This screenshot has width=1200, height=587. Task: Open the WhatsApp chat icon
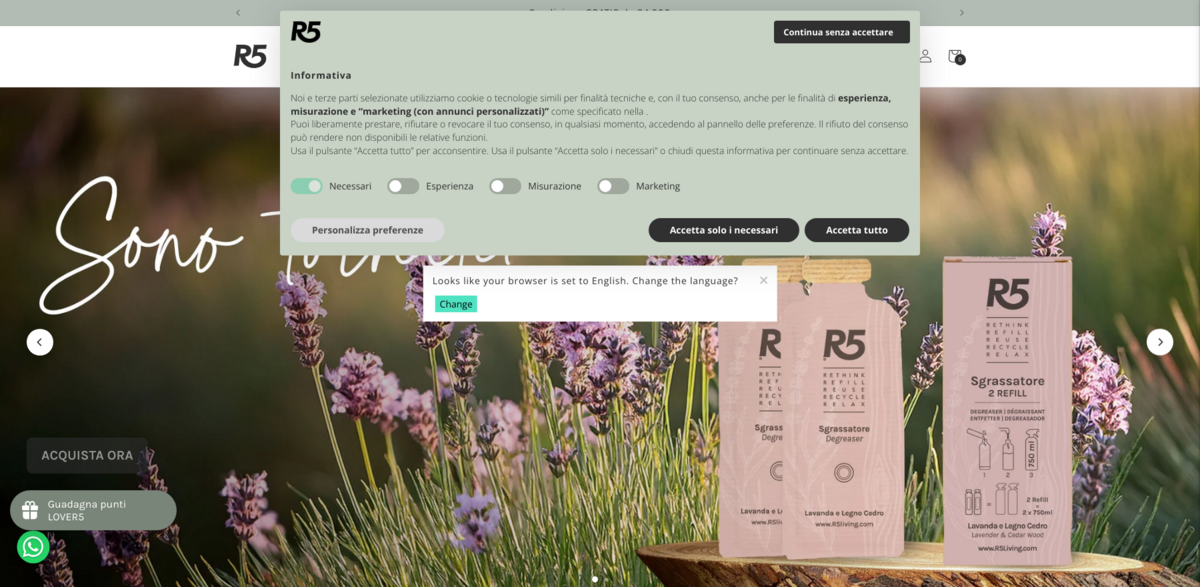[x=33, y=547]
